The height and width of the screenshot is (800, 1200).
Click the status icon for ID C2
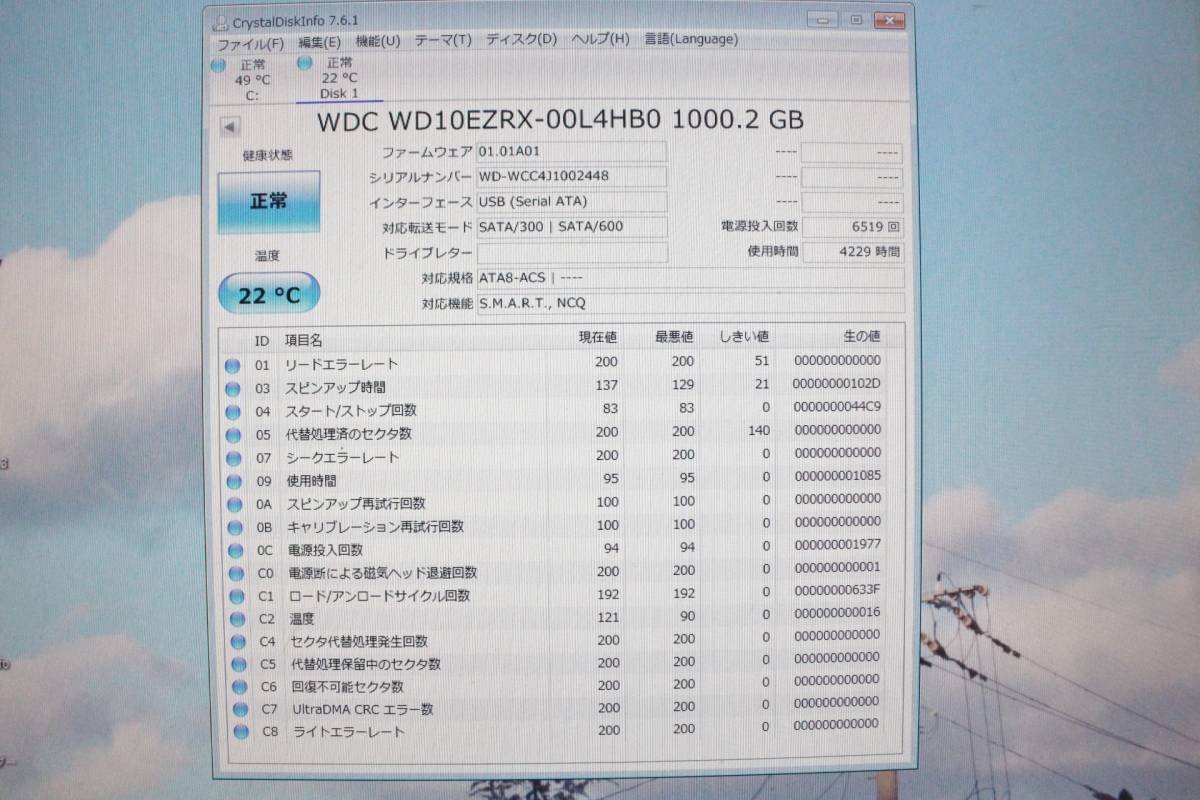(236, 620)
